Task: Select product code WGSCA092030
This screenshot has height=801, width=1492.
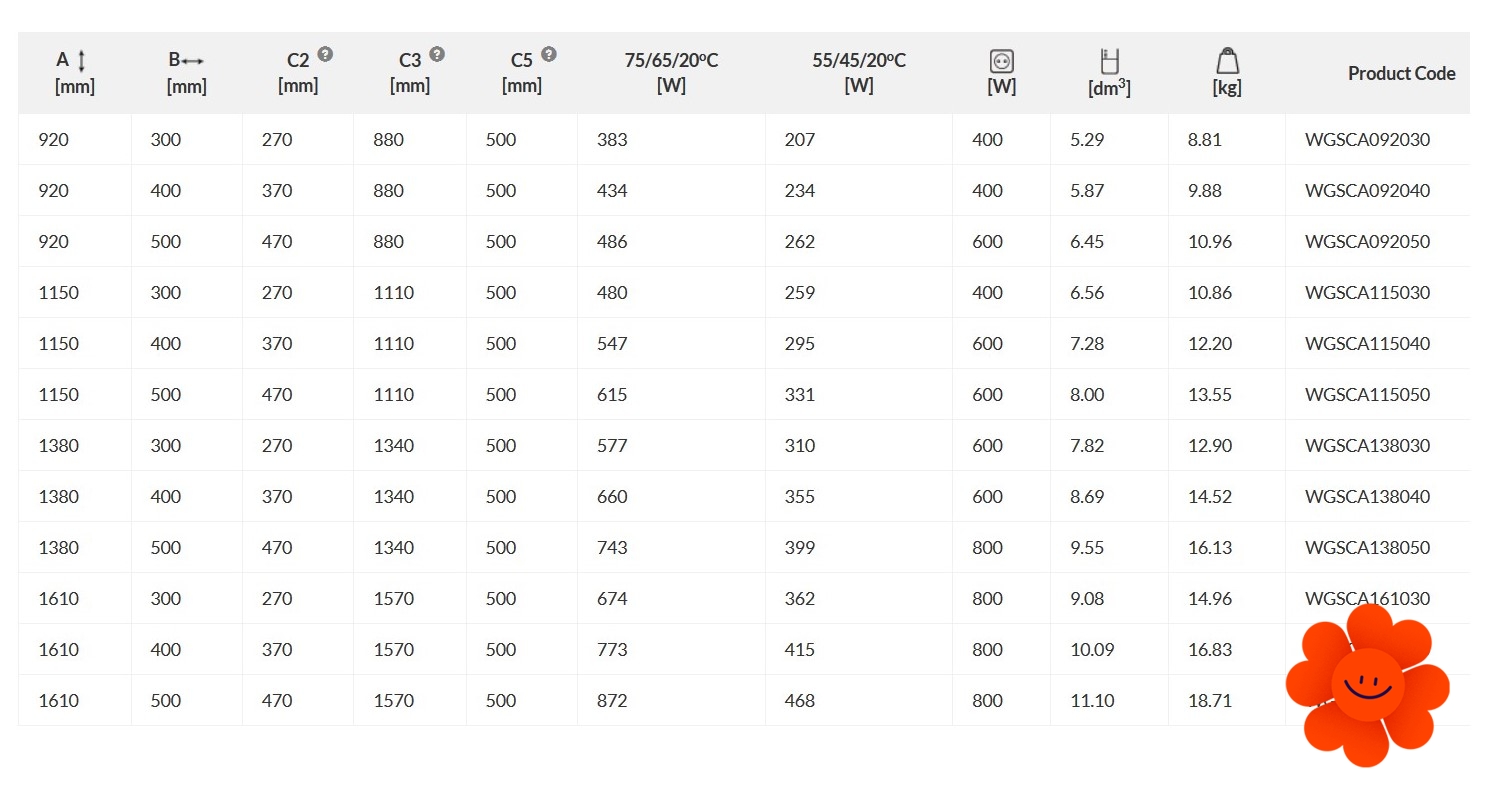Action: pyautogui.click(x=1367, y=140)
